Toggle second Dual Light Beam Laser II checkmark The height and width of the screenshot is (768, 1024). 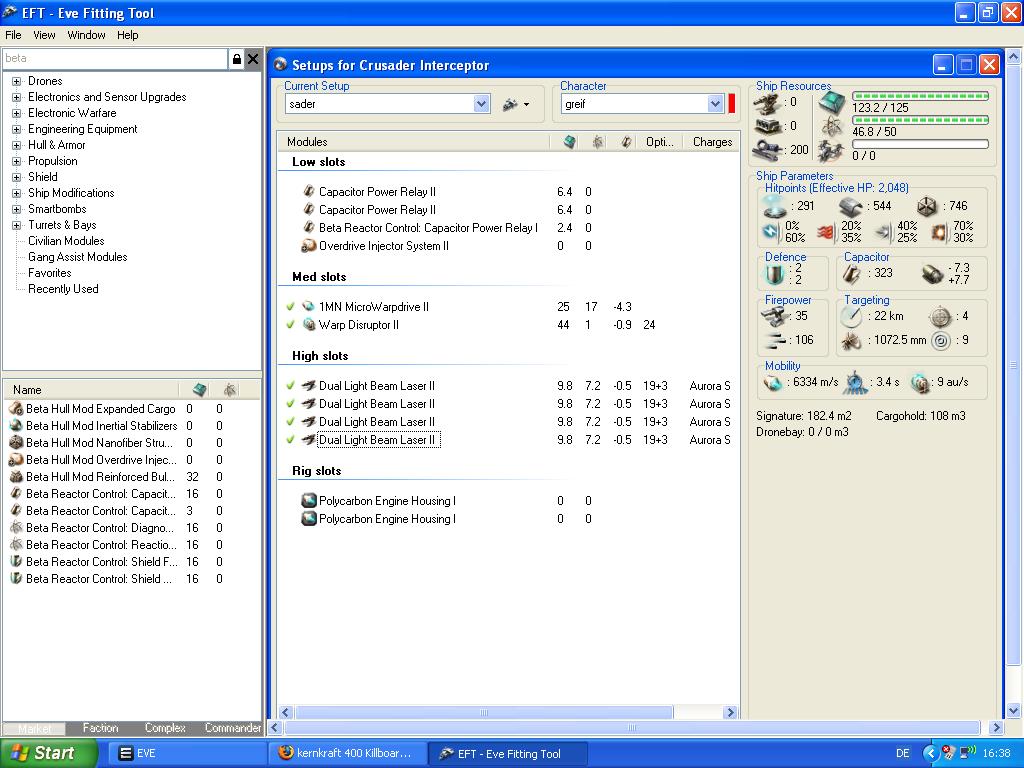[291, 404]
